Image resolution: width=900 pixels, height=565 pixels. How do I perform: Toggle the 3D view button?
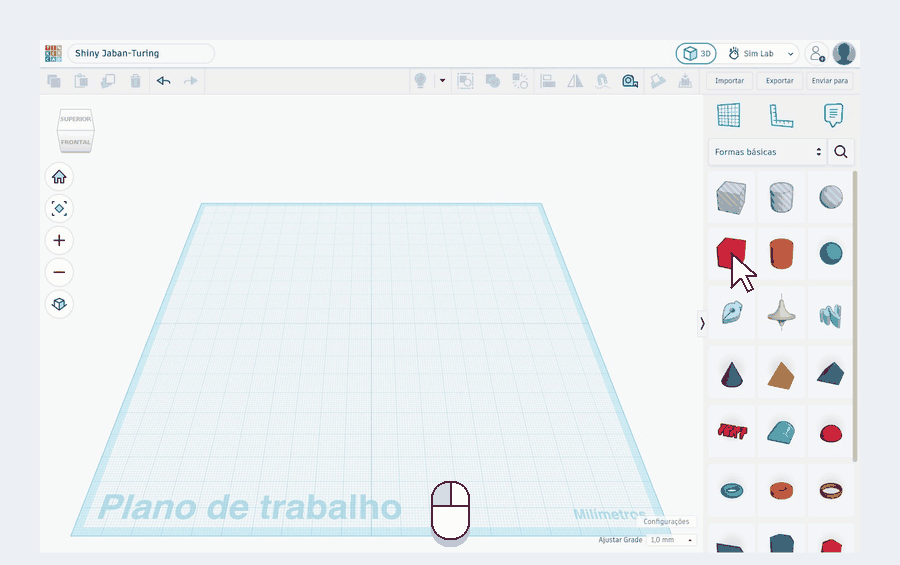[x=696, y=53]
